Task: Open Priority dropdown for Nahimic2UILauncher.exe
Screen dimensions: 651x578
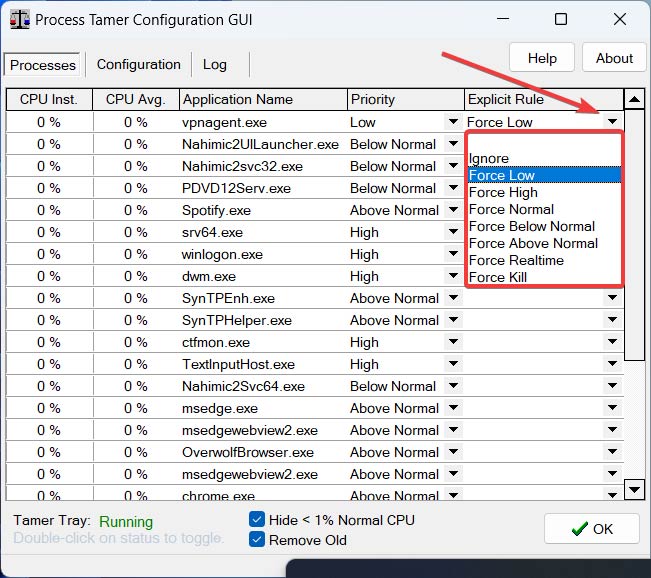Action: [x=453, y=144]
